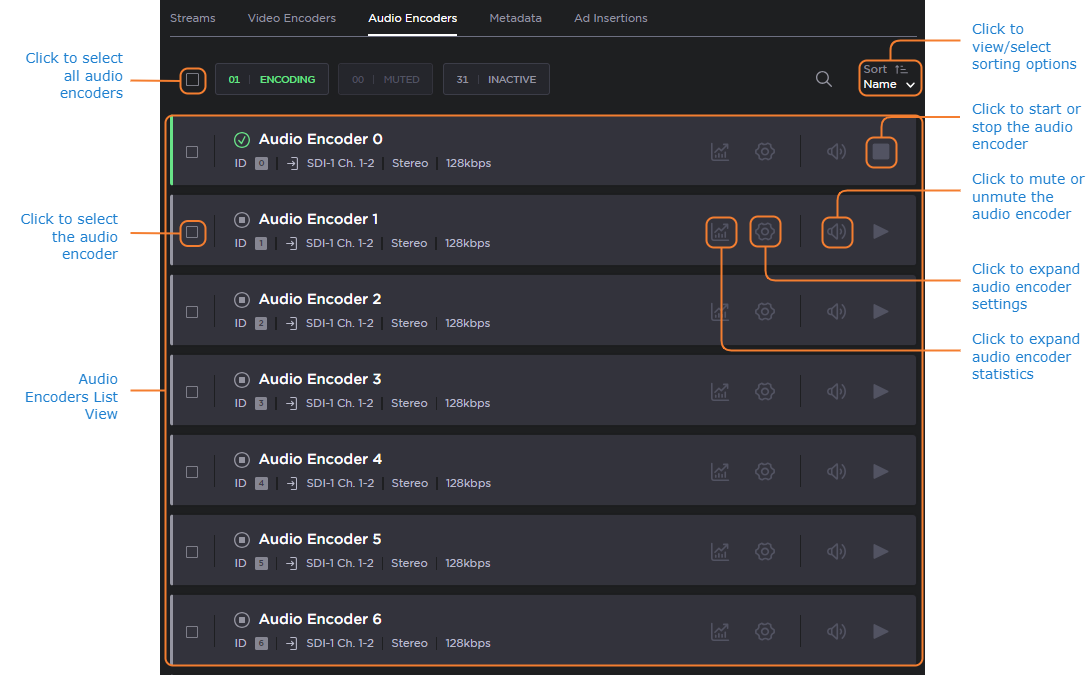This screenshot has width=1090, height=675.
Task: Start Audio Encoder 6 with play button
Action: pyautogui.click(x=880, y=632)
